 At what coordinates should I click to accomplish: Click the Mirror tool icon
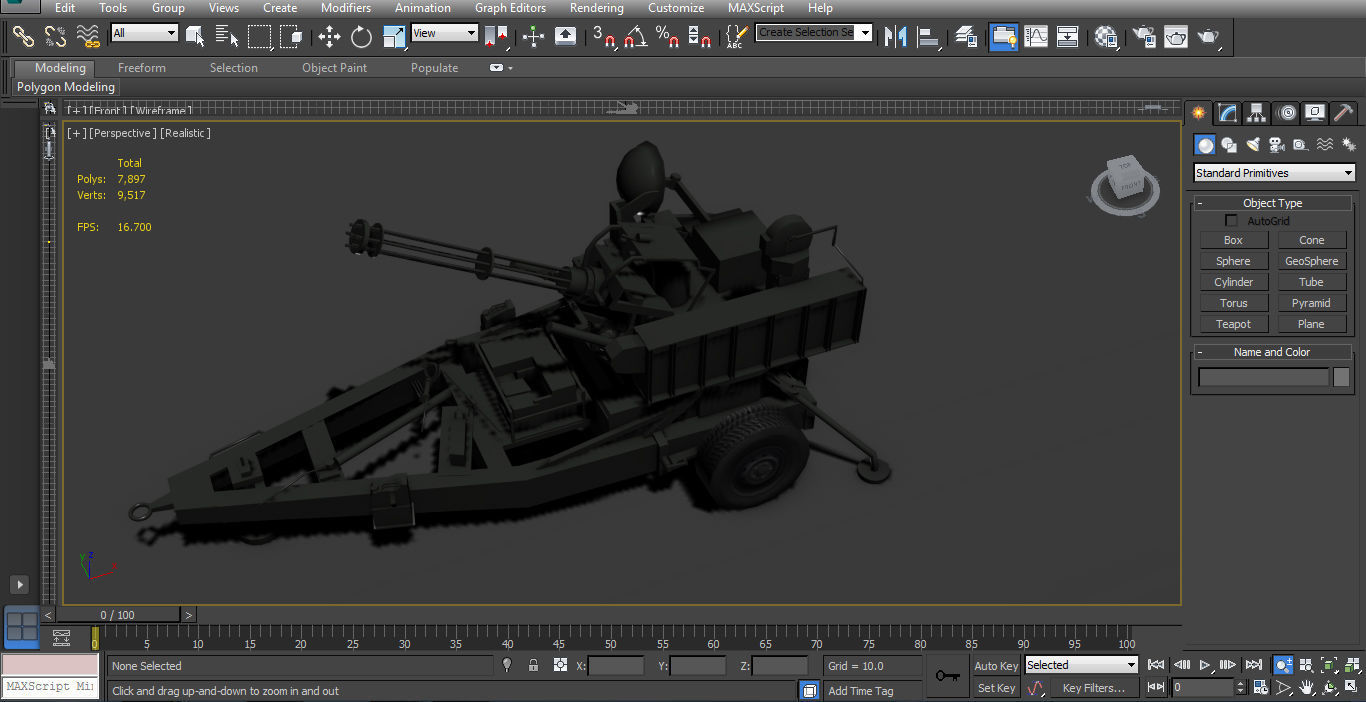[895, 37]
